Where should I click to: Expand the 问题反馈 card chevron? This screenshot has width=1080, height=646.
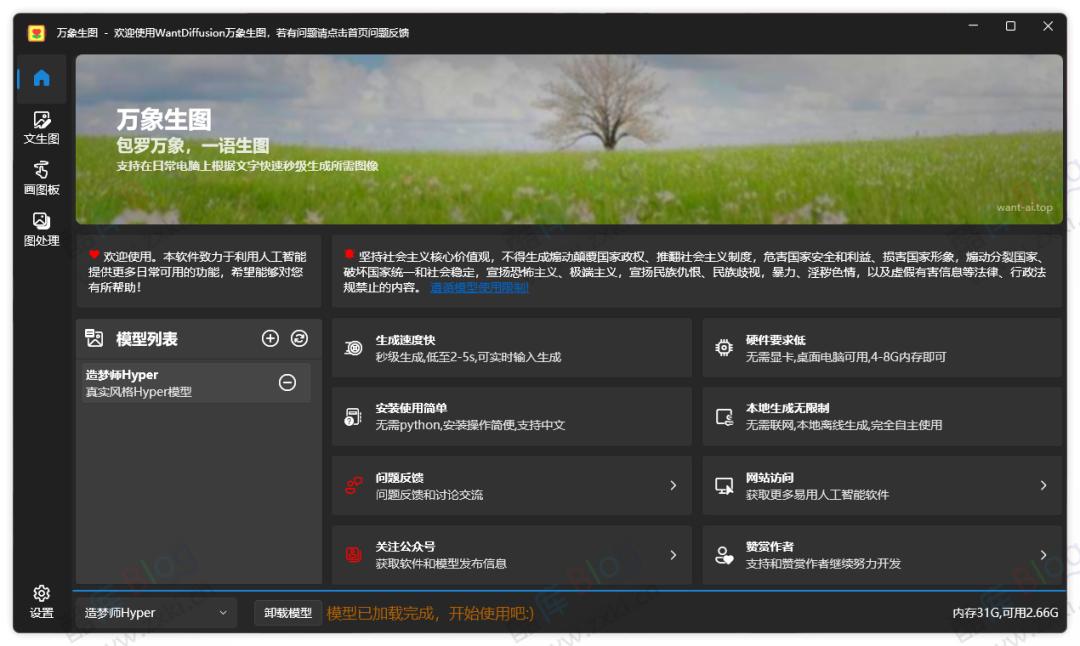674,485
